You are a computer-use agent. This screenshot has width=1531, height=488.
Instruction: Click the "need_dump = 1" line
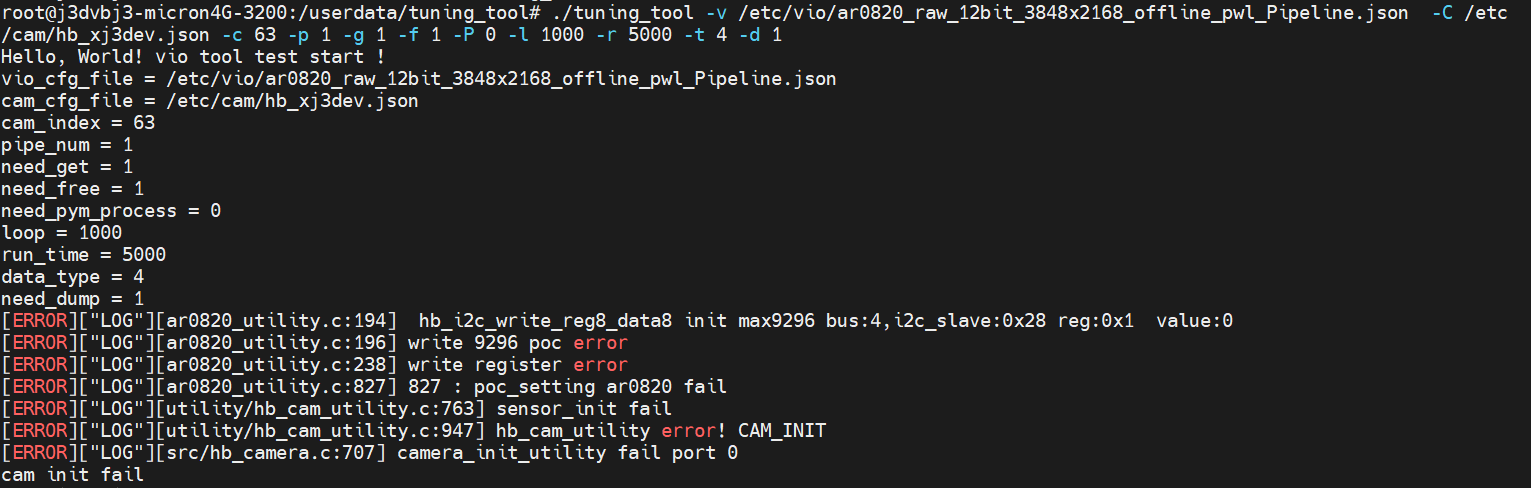tap(72, 299)
